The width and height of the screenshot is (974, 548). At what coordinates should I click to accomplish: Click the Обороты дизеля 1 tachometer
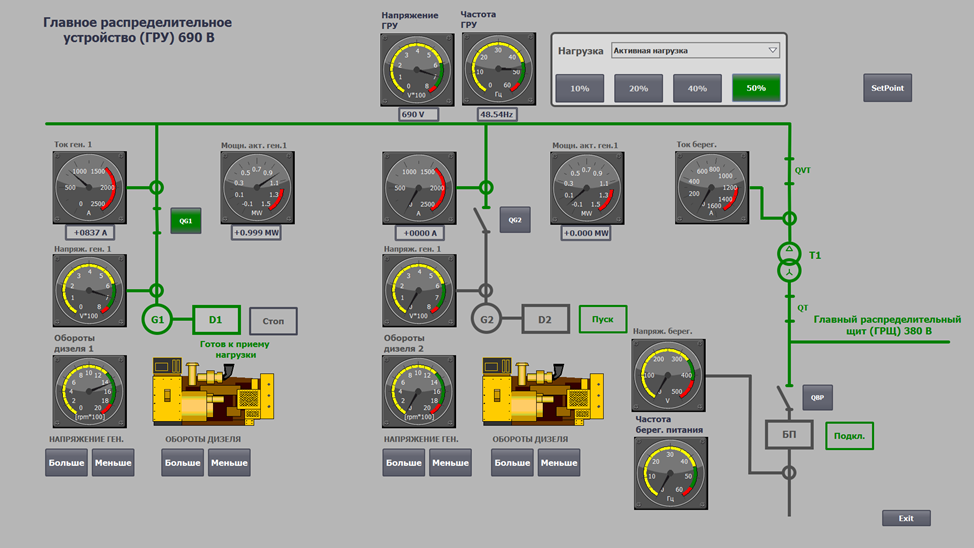click(89, 391)
